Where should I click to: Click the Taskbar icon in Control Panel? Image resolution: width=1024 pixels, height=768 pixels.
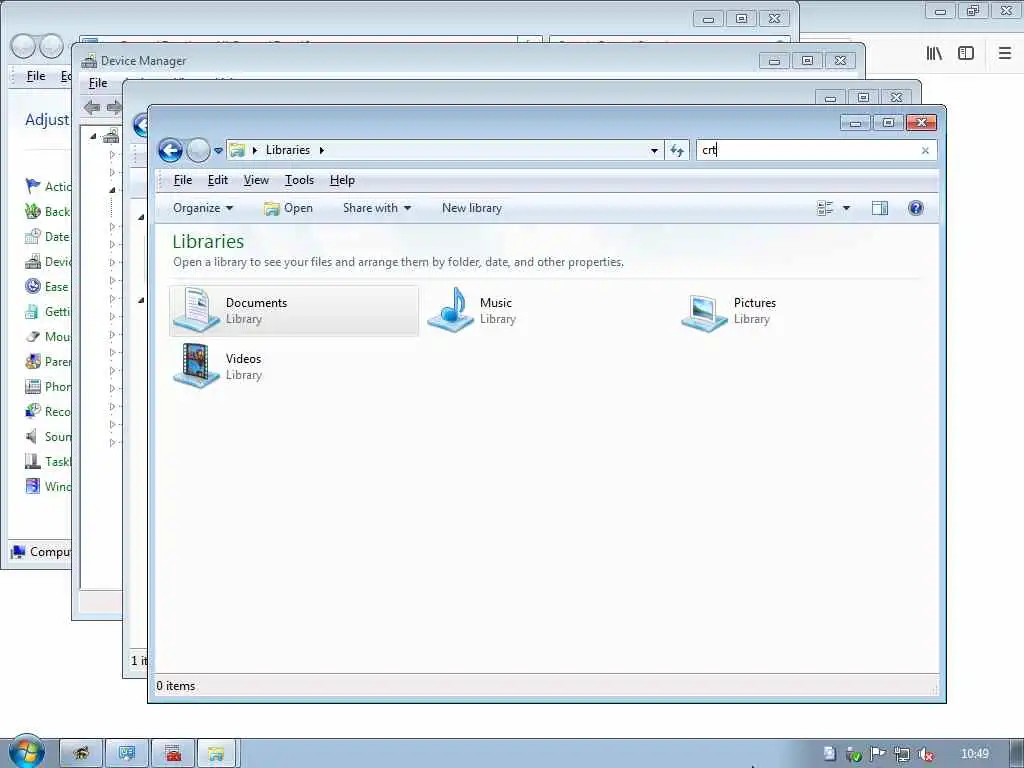[x=32, y=462]
